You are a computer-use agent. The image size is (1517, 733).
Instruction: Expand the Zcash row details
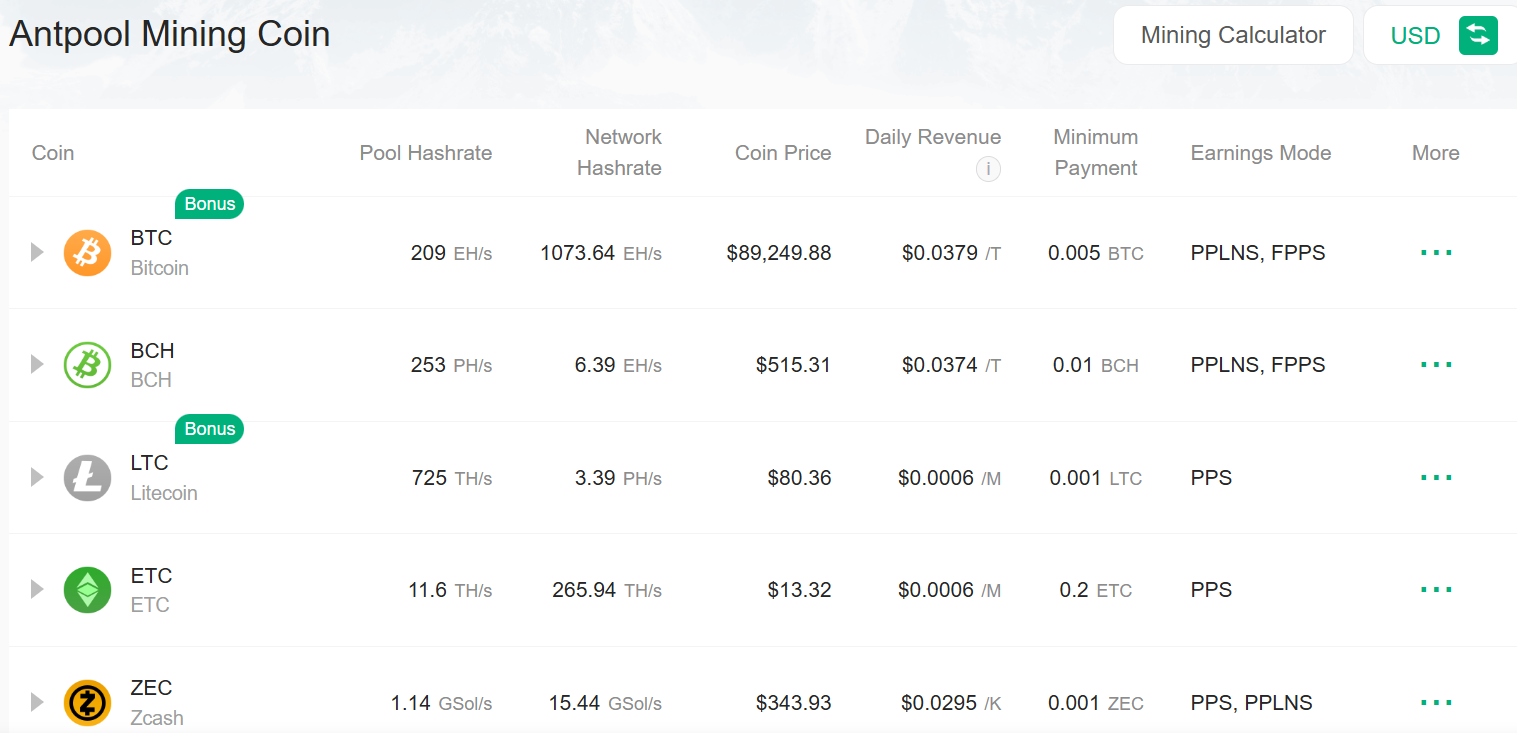point(37,702)
